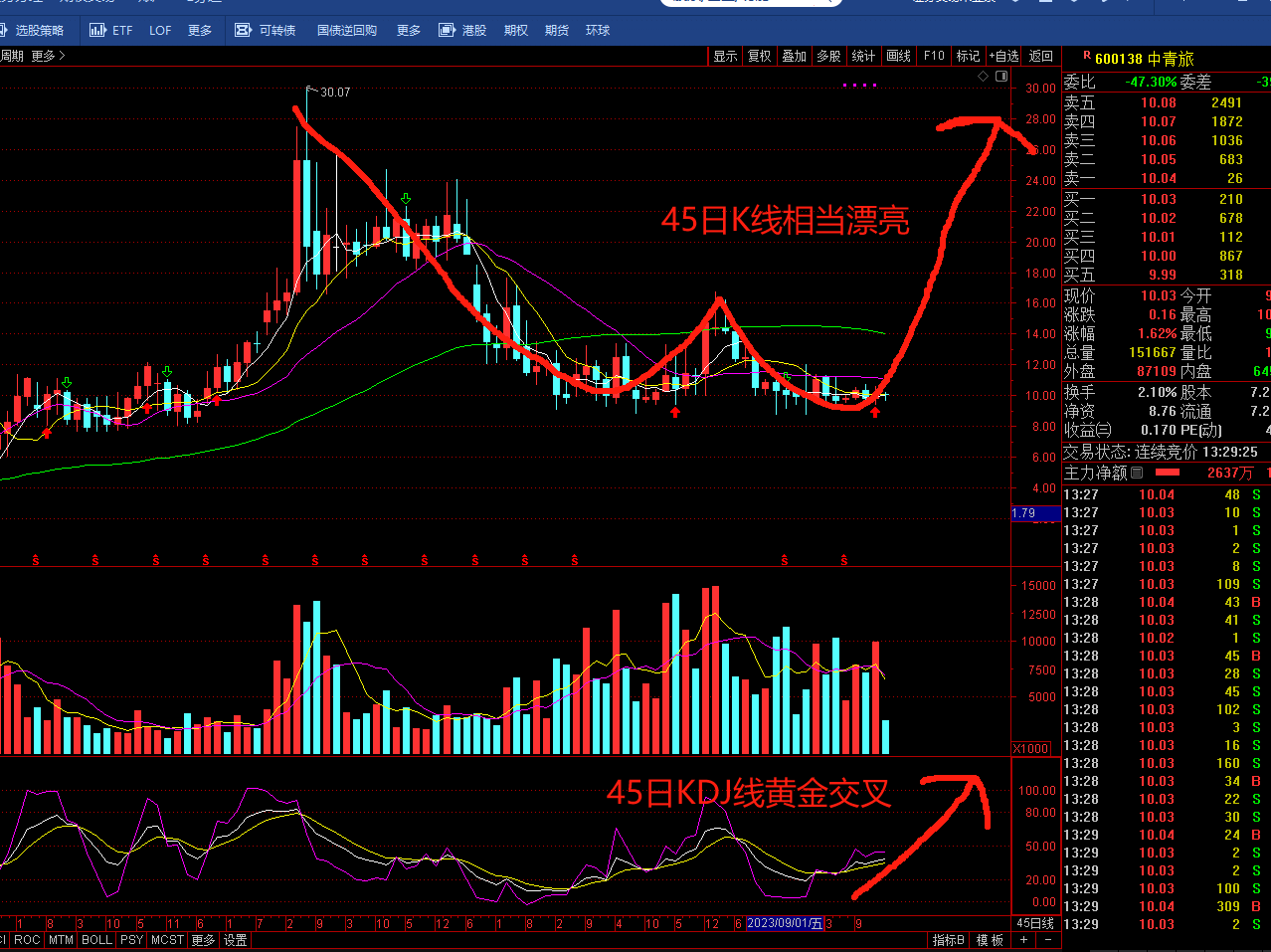Open the ETF market list
The height and width of the screenshot is (952, 1271).
coord(111,31)
